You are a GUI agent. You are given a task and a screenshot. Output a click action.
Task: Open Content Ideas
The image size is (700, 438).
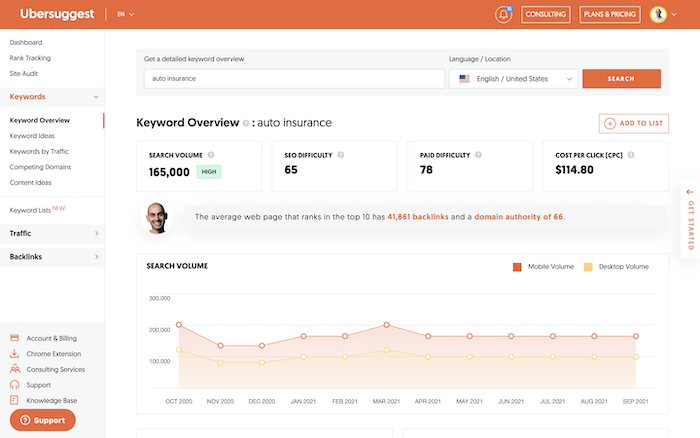(x=30, y=183)
